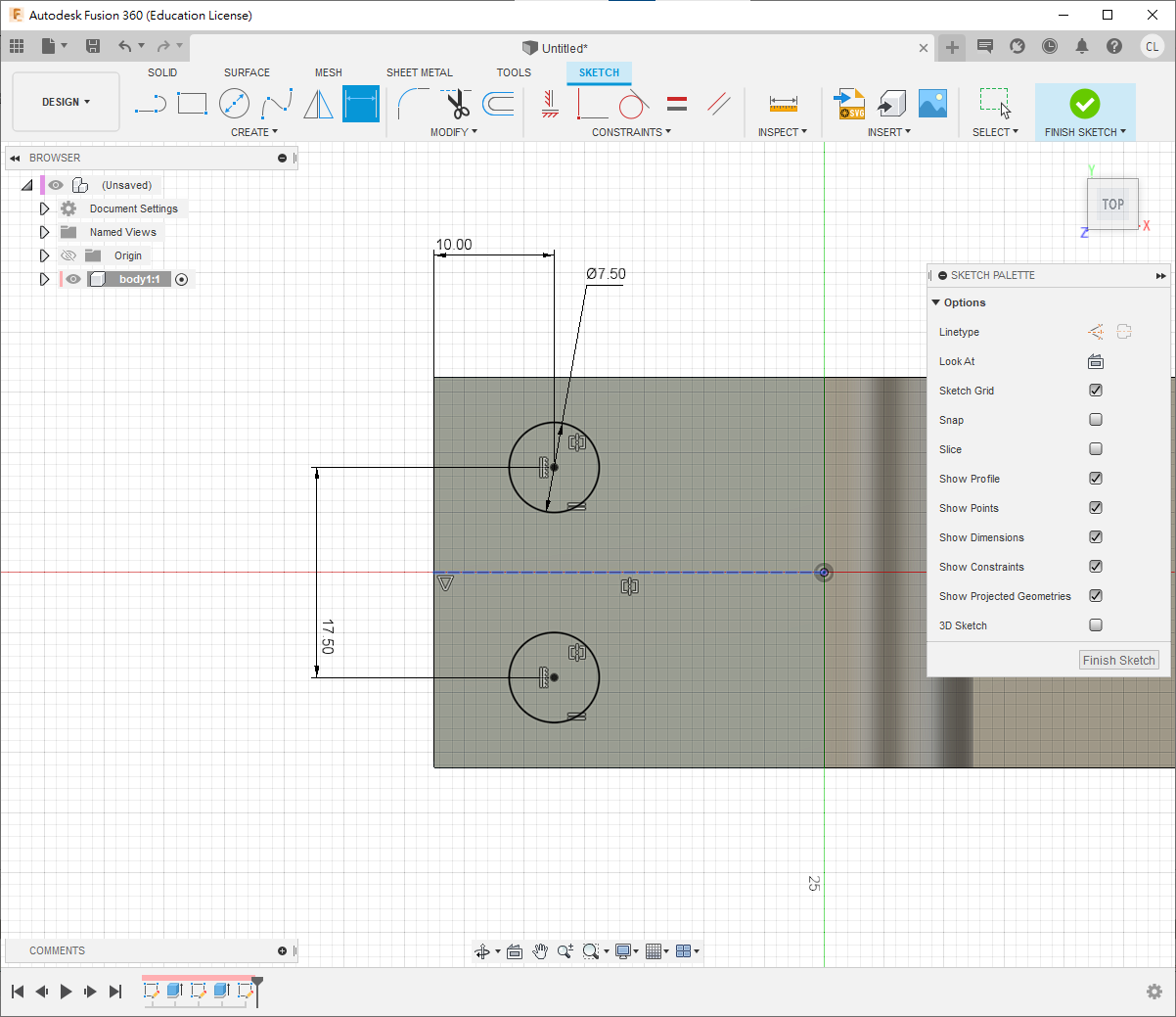The width and height of the screenshot is (1176, 1017).
Task: Switch to the SHEET METAL tab
Action: pyautogui.click(x=419, y=72)
